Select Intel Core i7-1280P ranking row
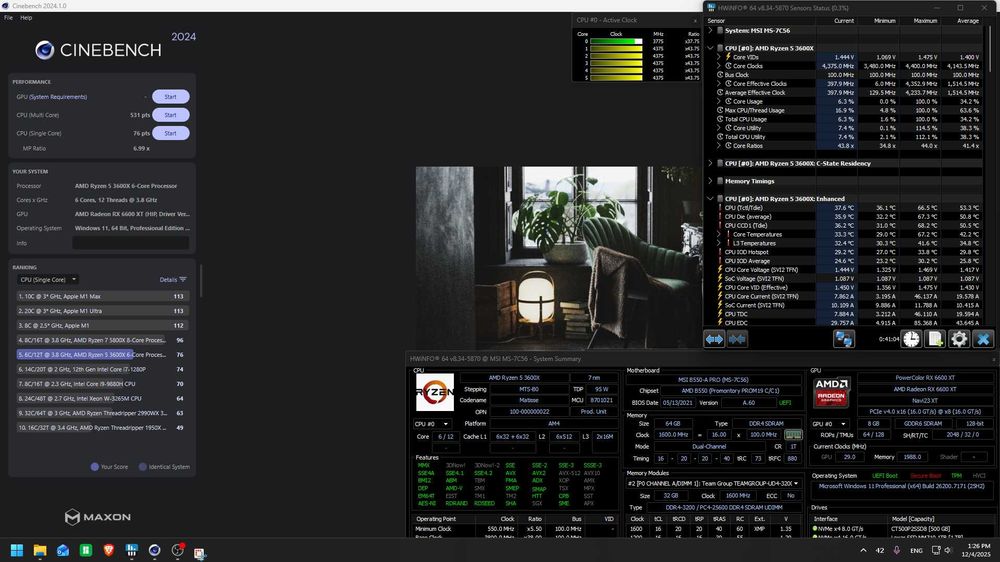The image size is (1000, 562). pos(102,369)
